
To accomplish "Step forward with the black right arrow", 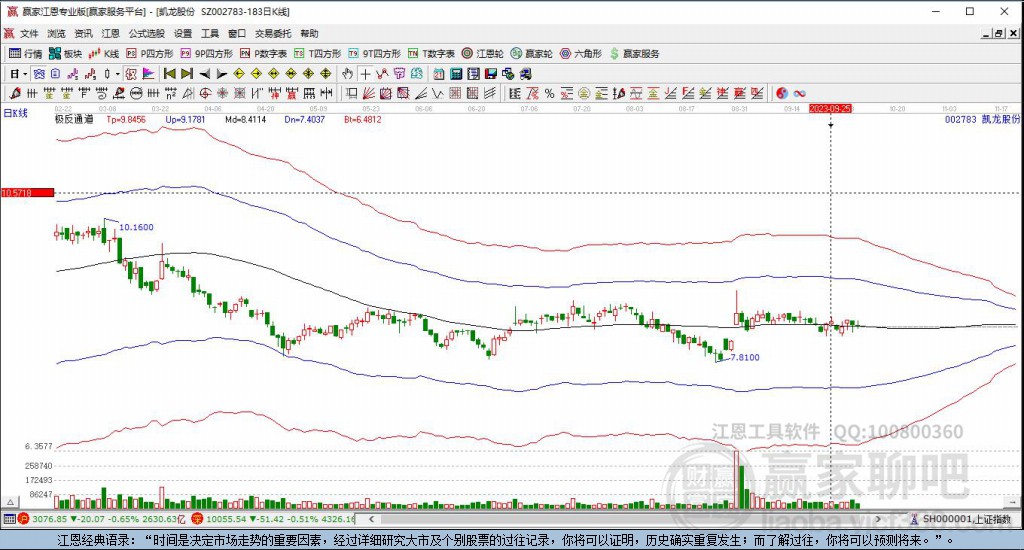I will 222,74.
